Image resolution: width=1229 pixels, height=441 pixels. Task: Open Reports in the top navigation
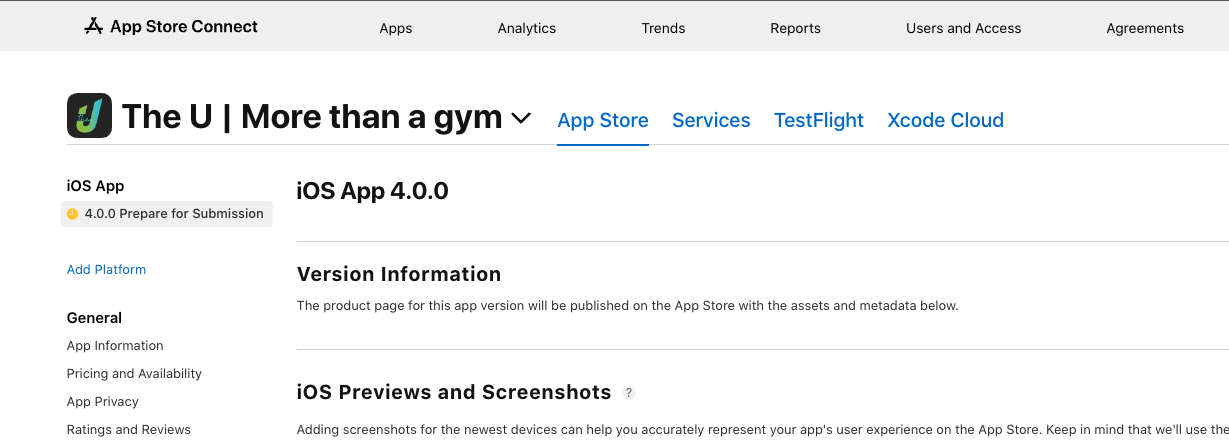(x=795, y=28)
